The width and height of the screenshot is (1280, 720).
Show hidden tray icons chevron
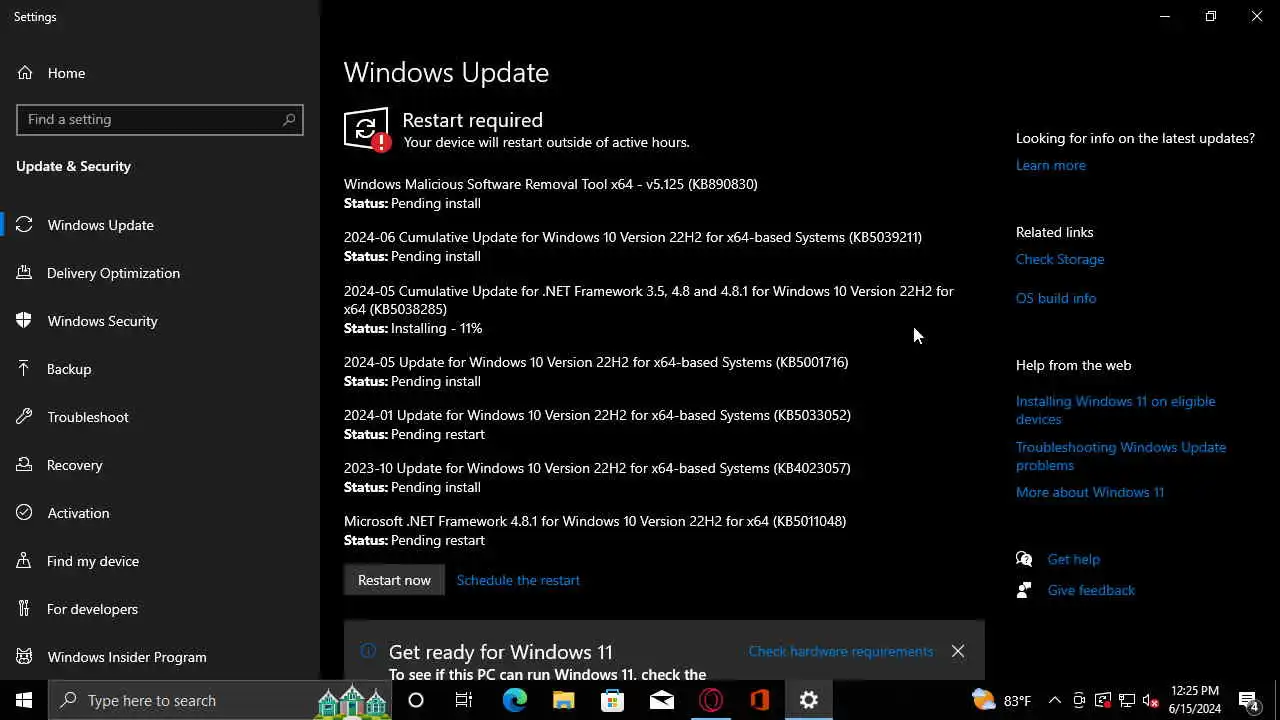tap(1054, 700)
